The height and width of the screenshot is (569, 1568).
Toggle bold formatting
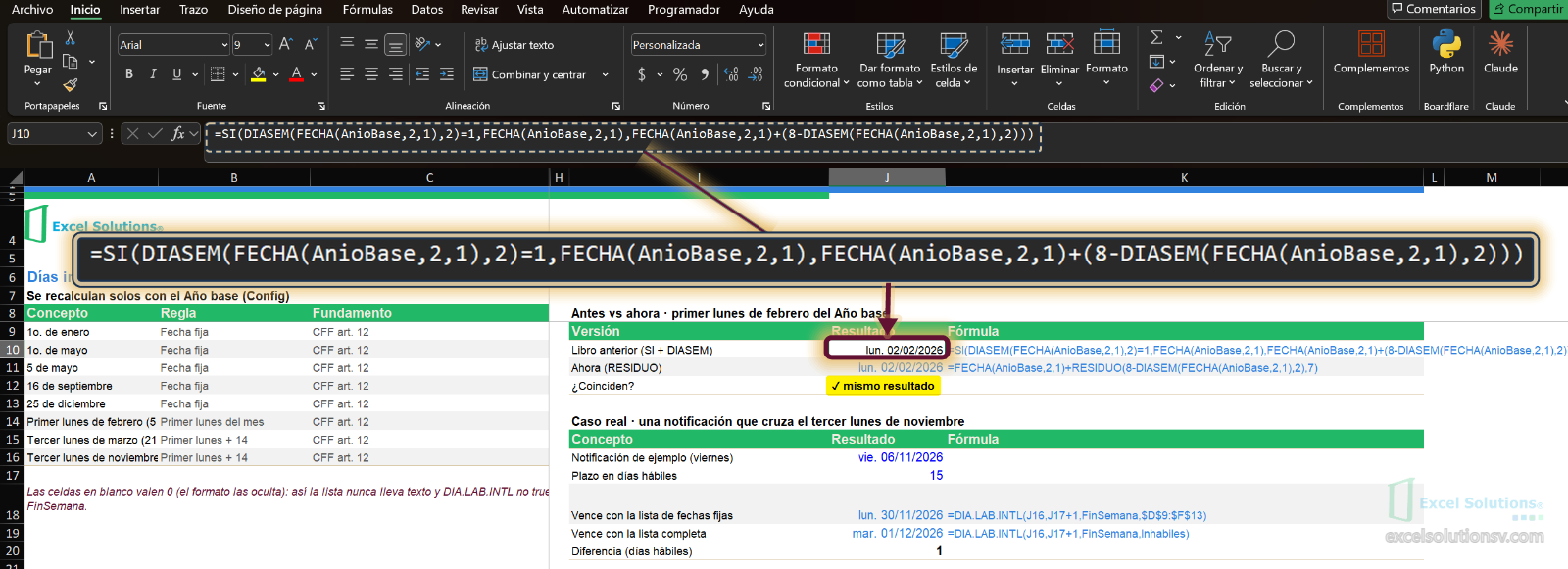(x=129, y=74)
